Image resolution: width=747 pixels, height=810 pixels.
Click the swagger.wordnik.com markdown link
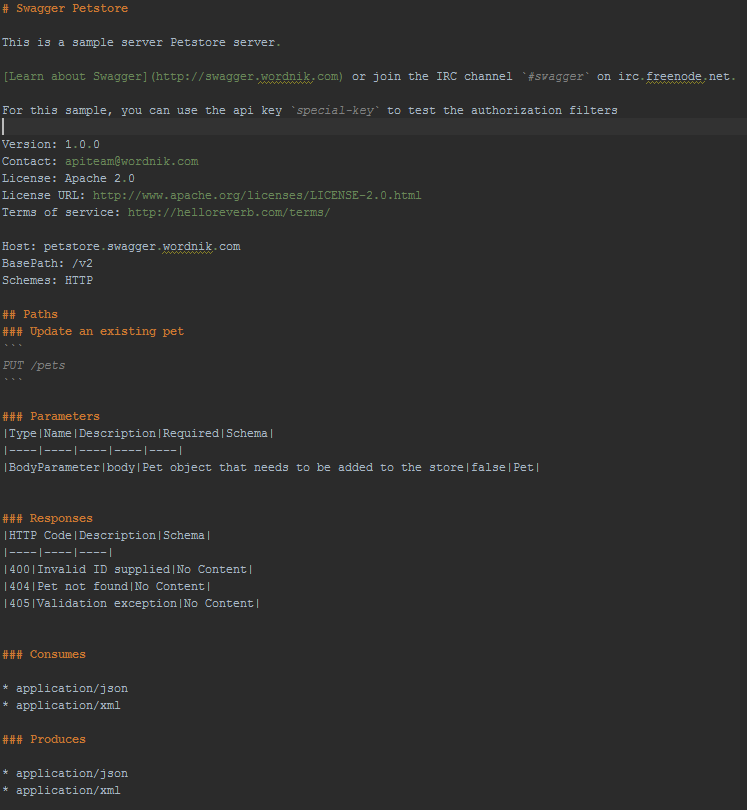(x=173, y=76)
